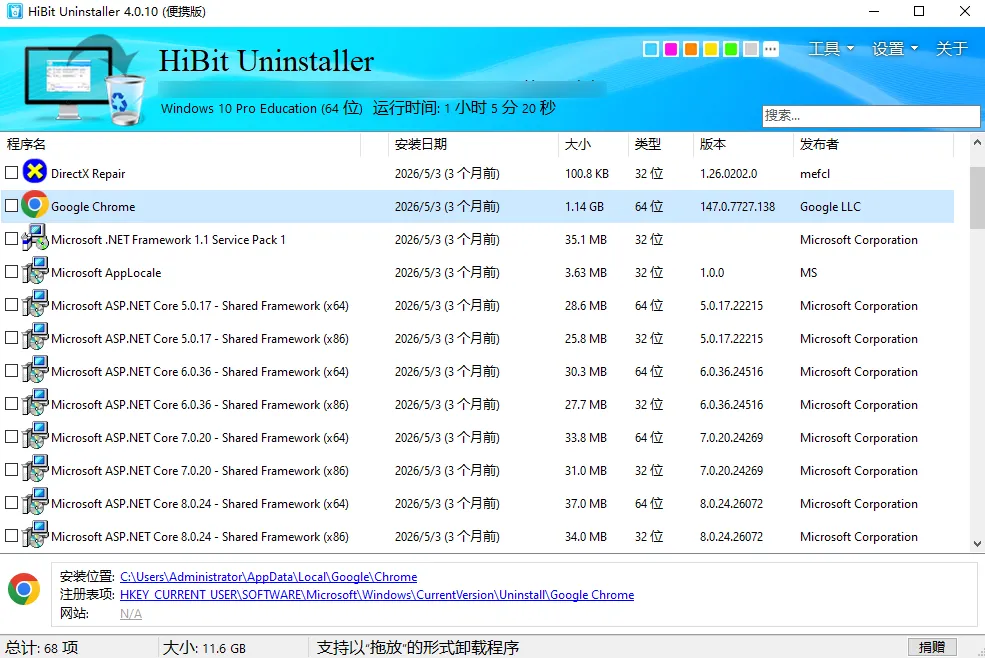The width and height of the screenshot is (985, 658).
Task: Click 大小: 11.6 GB in status bar
Action: [204, 648]
